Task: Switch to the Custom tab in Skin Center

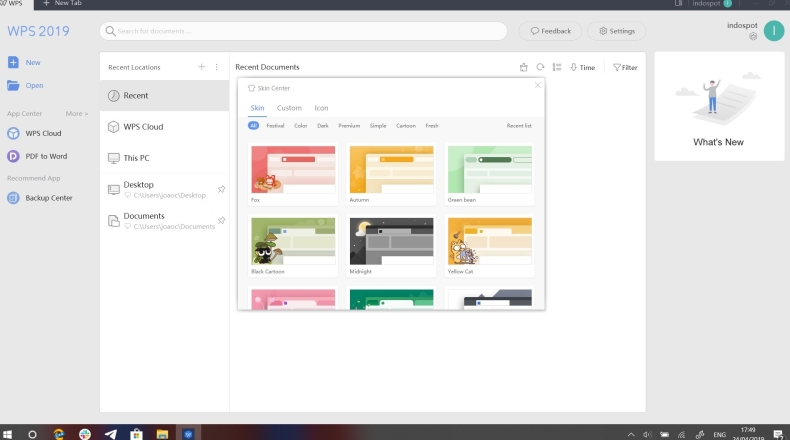Action: (x=289, y=108)
